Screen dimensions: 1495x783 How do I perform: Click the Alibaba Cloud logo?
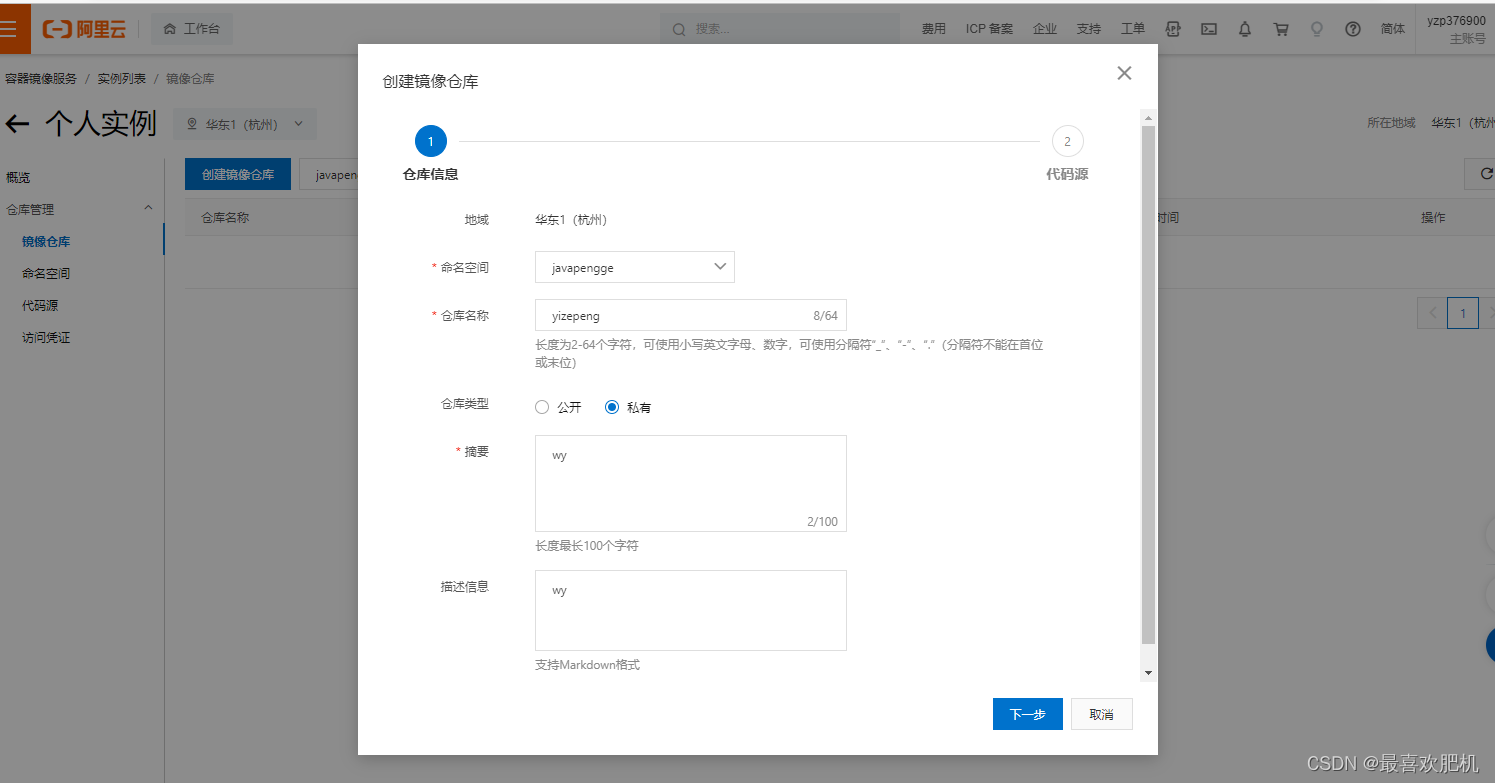click(84, 29)
